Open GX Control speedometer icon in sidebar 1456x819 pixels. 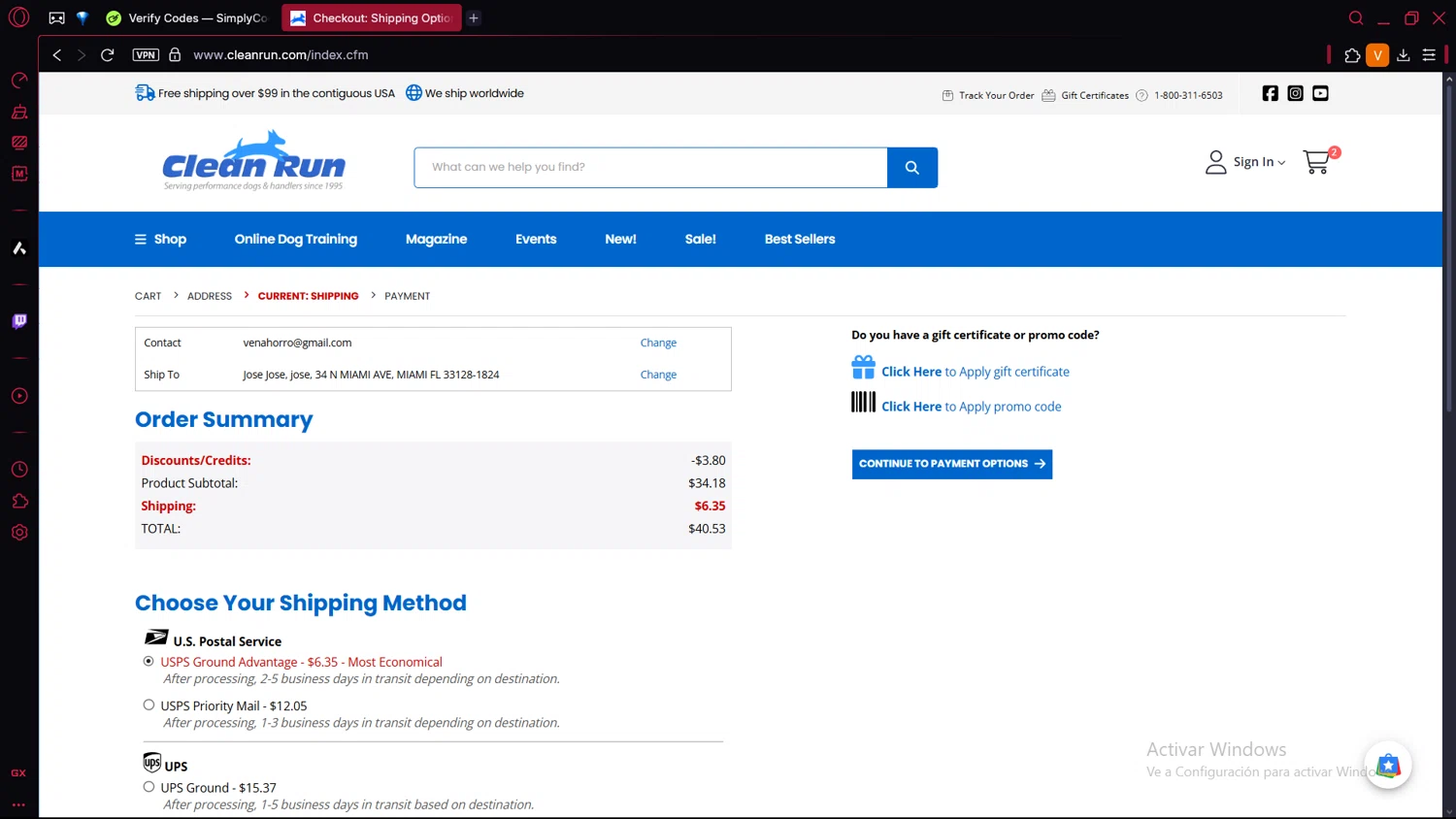[19, 81]
